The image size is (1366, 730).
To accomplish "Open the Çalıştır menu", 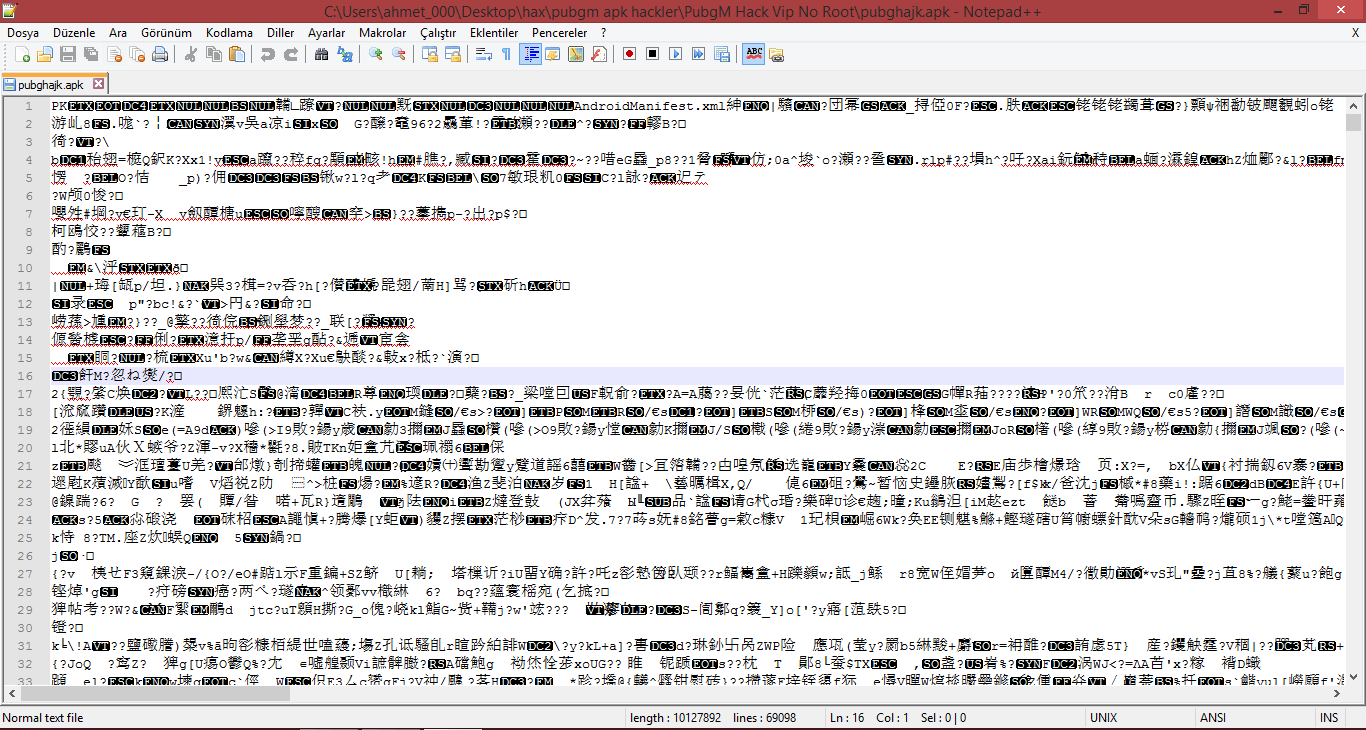I will [438, 33].
